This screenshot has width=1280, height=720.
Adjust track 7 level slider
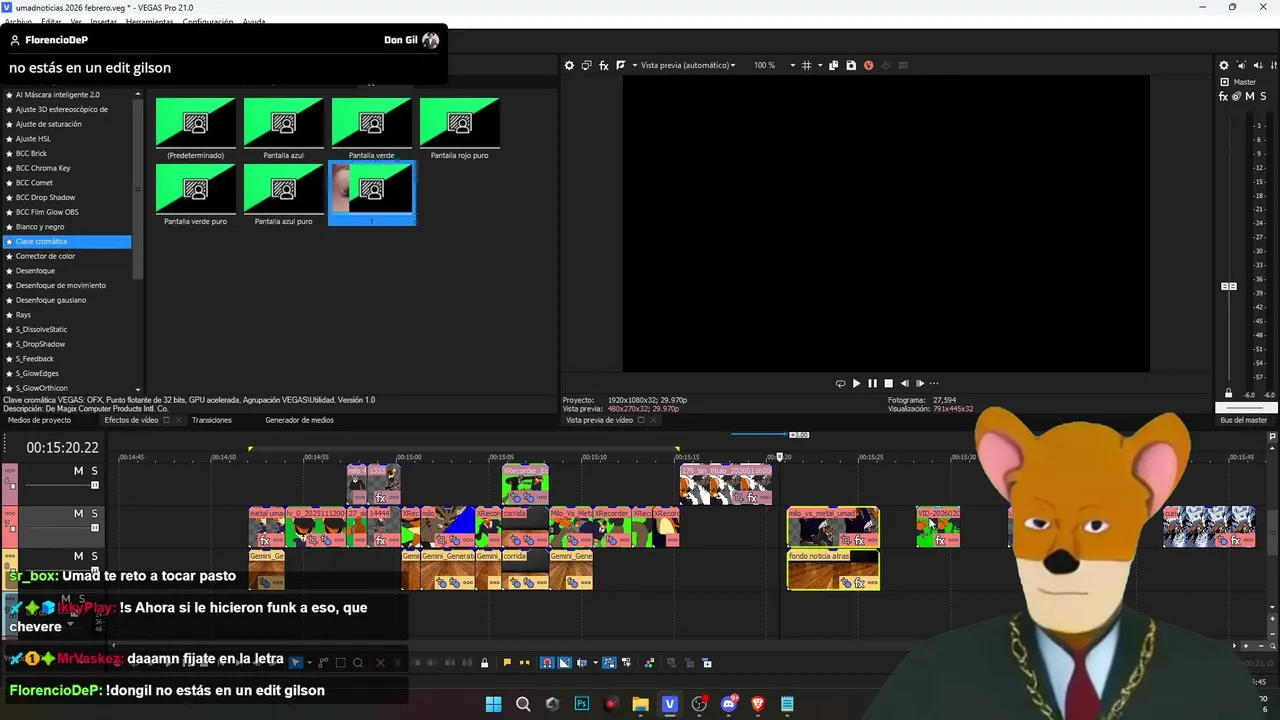(x=95, y=527)
